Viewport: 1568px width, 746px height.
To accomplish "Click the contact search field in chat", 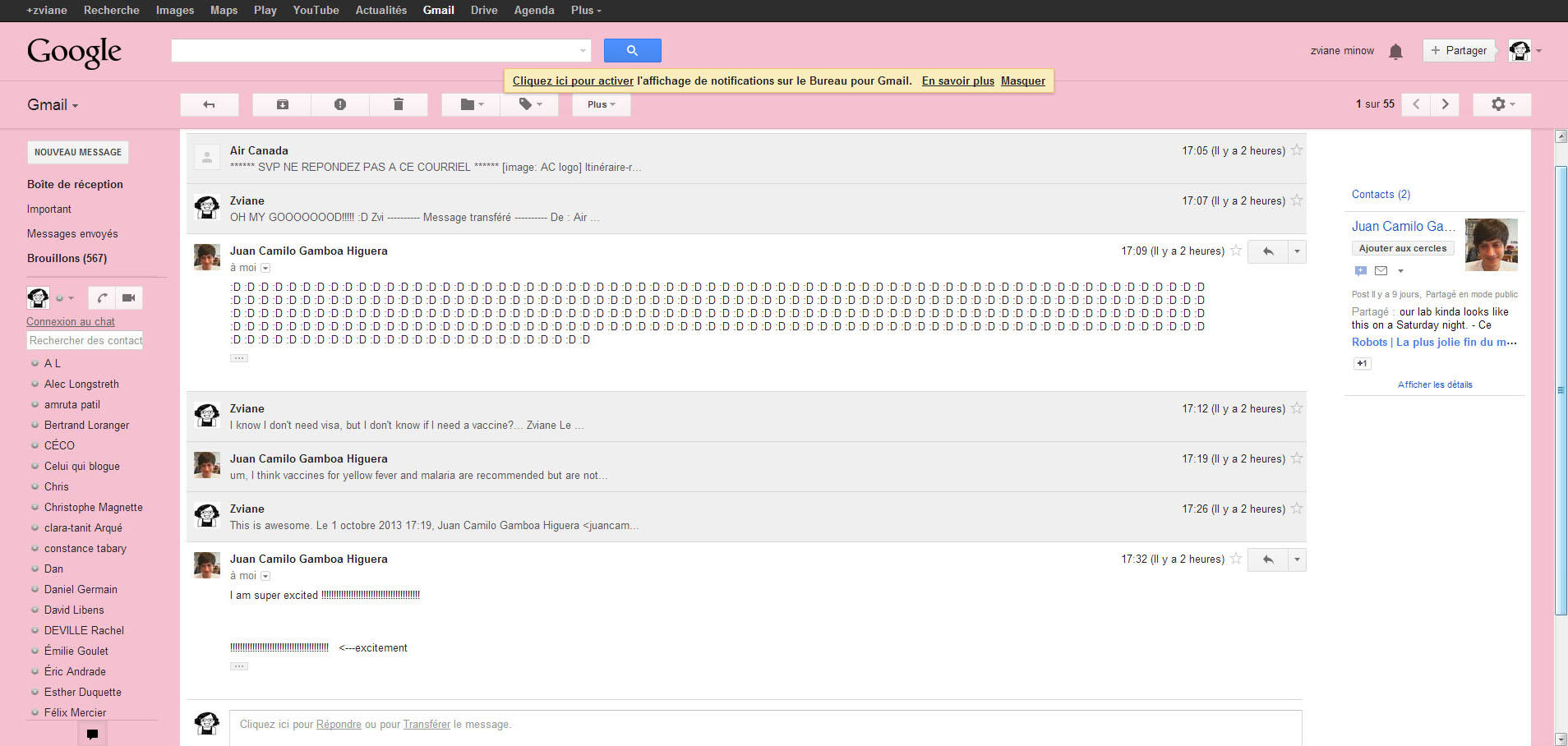I will pos(85,340).
